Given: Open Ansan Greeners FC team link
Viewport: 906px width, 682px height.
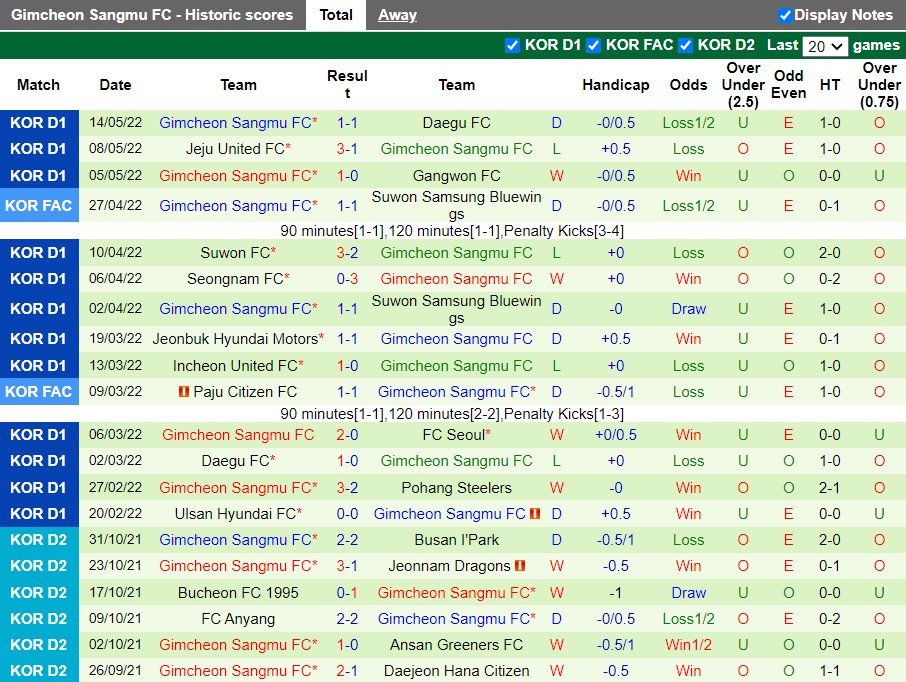Looking at the screenshot, I should 456,645.
